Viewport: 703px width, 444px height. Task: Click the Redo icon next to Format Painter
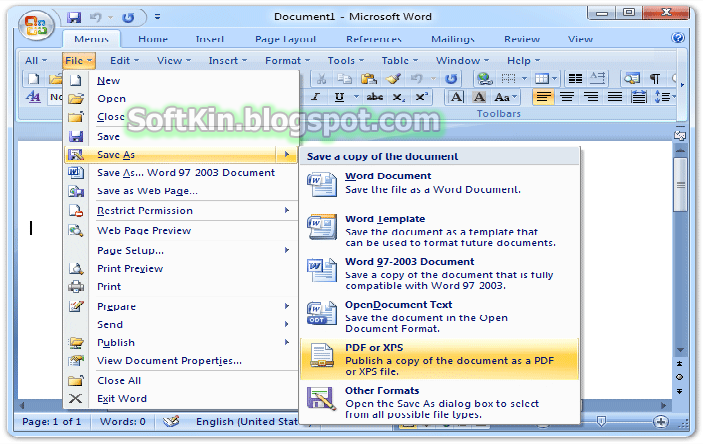(x=451, y=79)
